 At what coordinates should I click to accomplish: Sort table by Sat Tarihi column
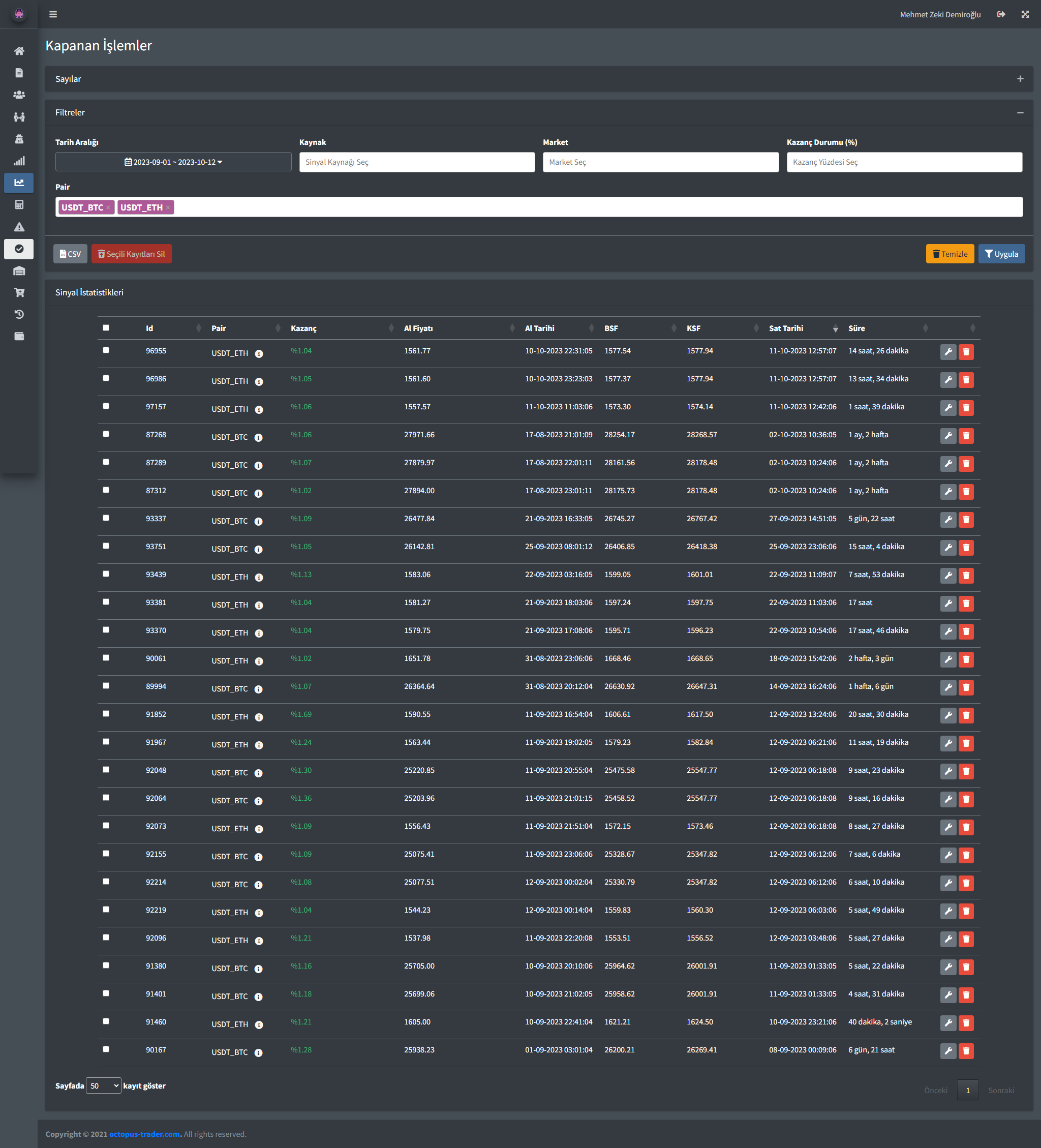tap(803, 328)
